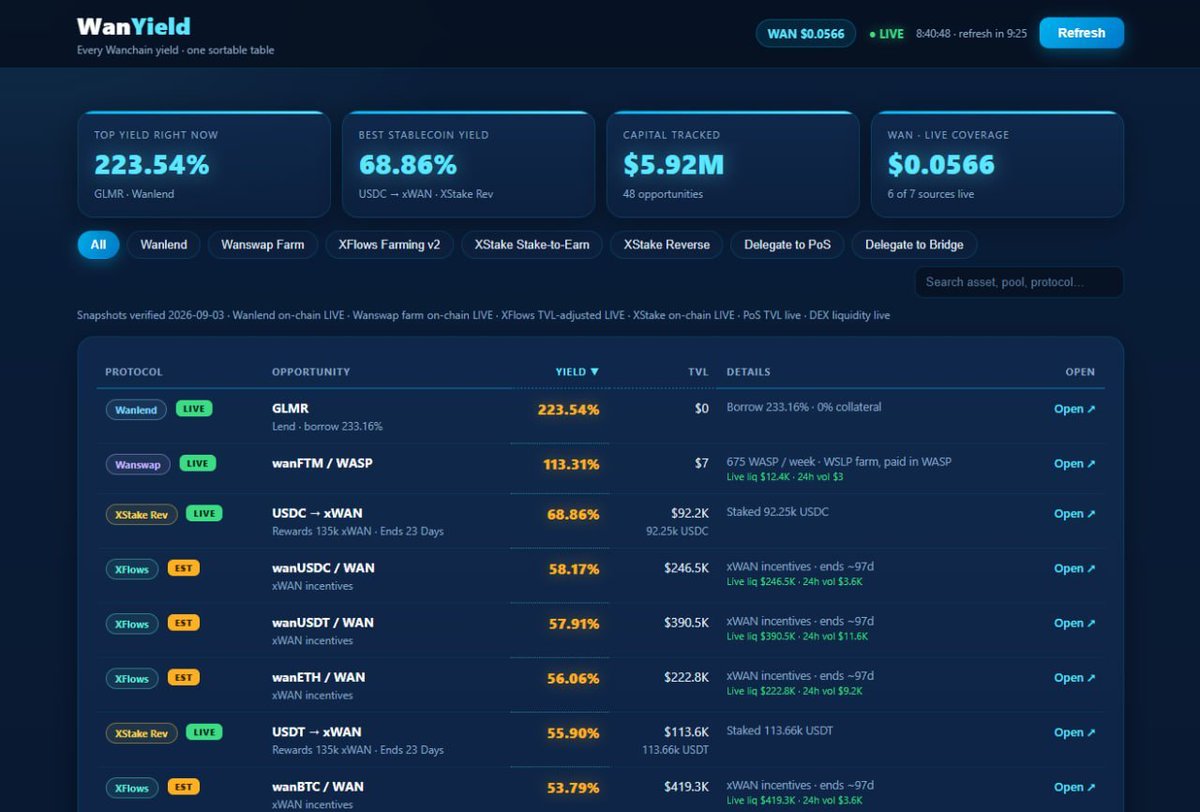Open the wanUSDT / WAN opportunity link
1200x812 pixels.
pyautogui.click(x=1075, y=623)
